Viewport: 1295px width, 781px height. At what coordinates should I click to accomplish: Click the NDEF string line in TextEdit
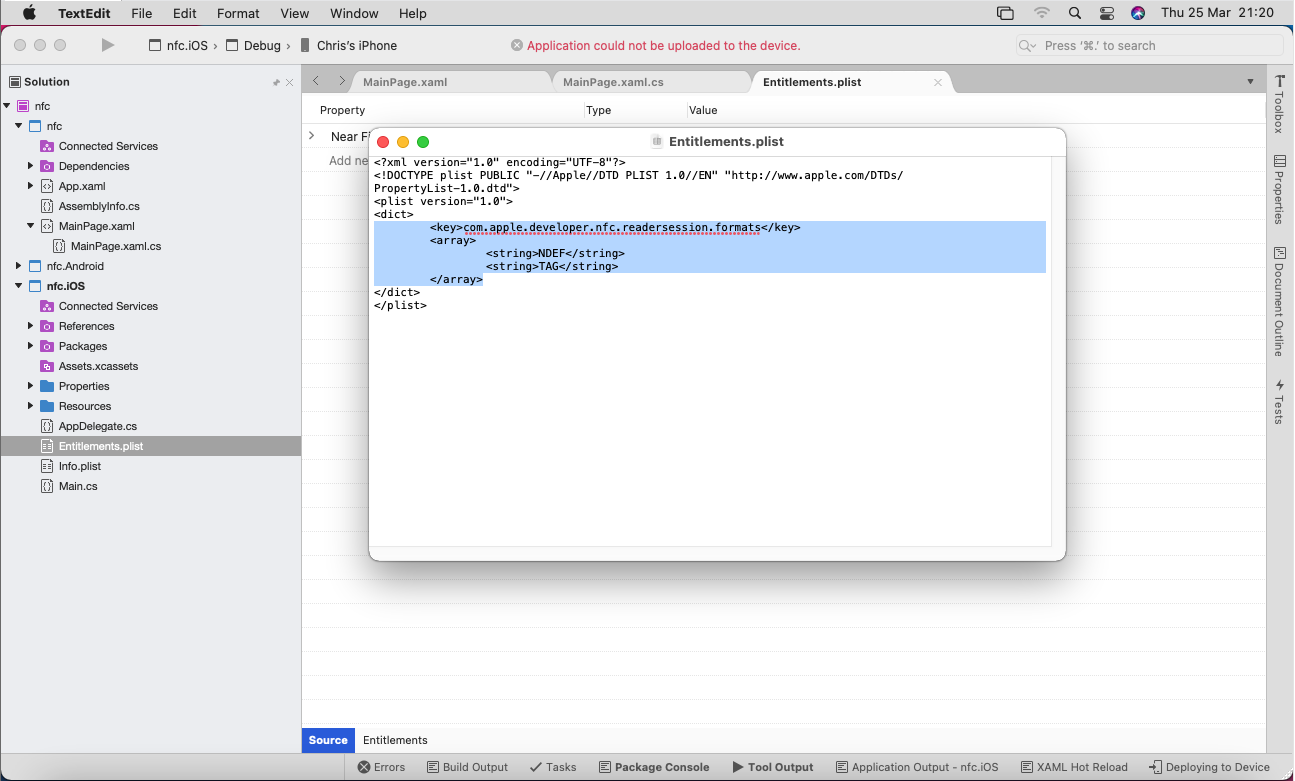[x=555, y=254]
